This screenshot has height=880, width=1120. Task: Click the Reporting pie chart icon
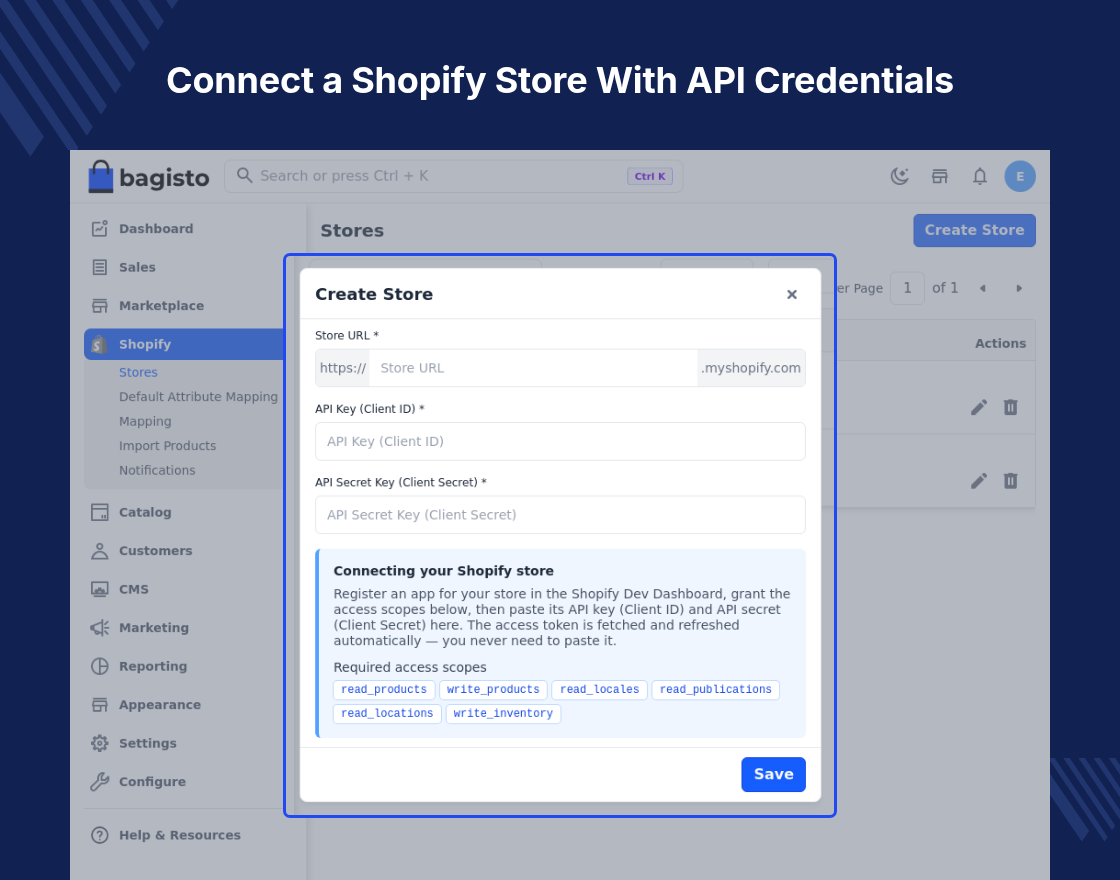coord(99,666)
